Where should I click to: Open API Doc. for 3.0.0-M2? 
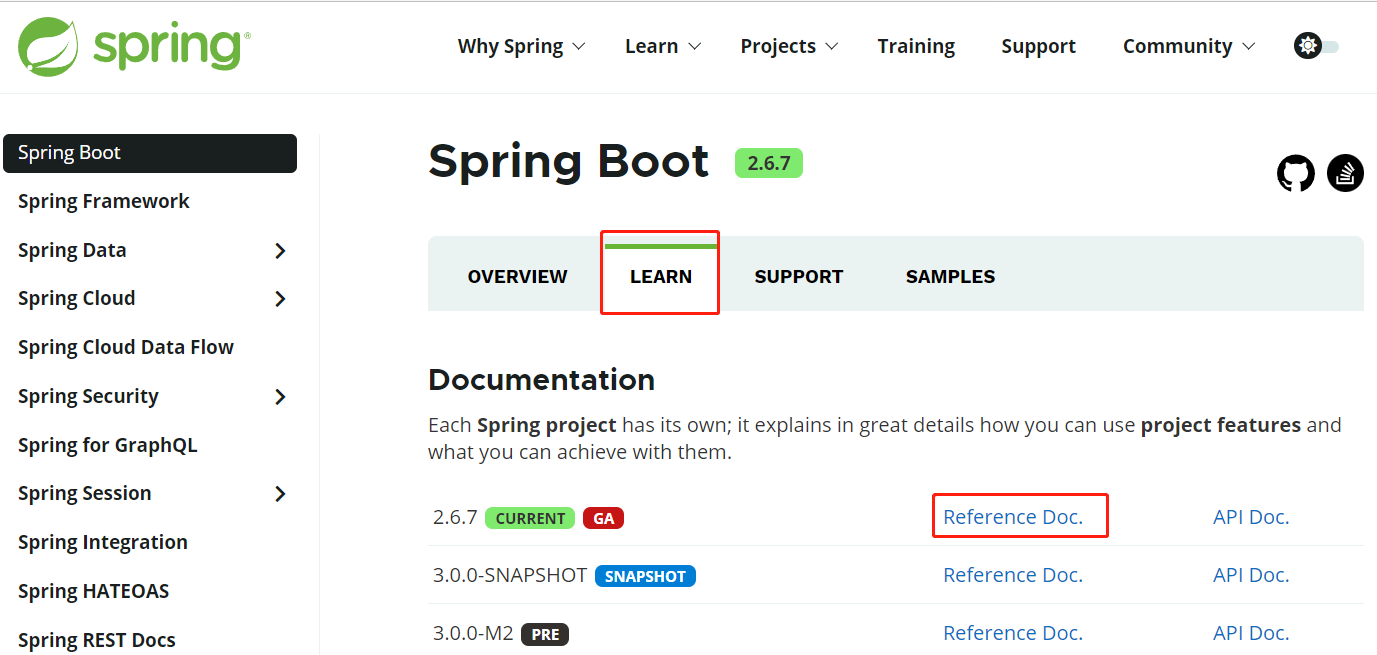click(1251, 633)
